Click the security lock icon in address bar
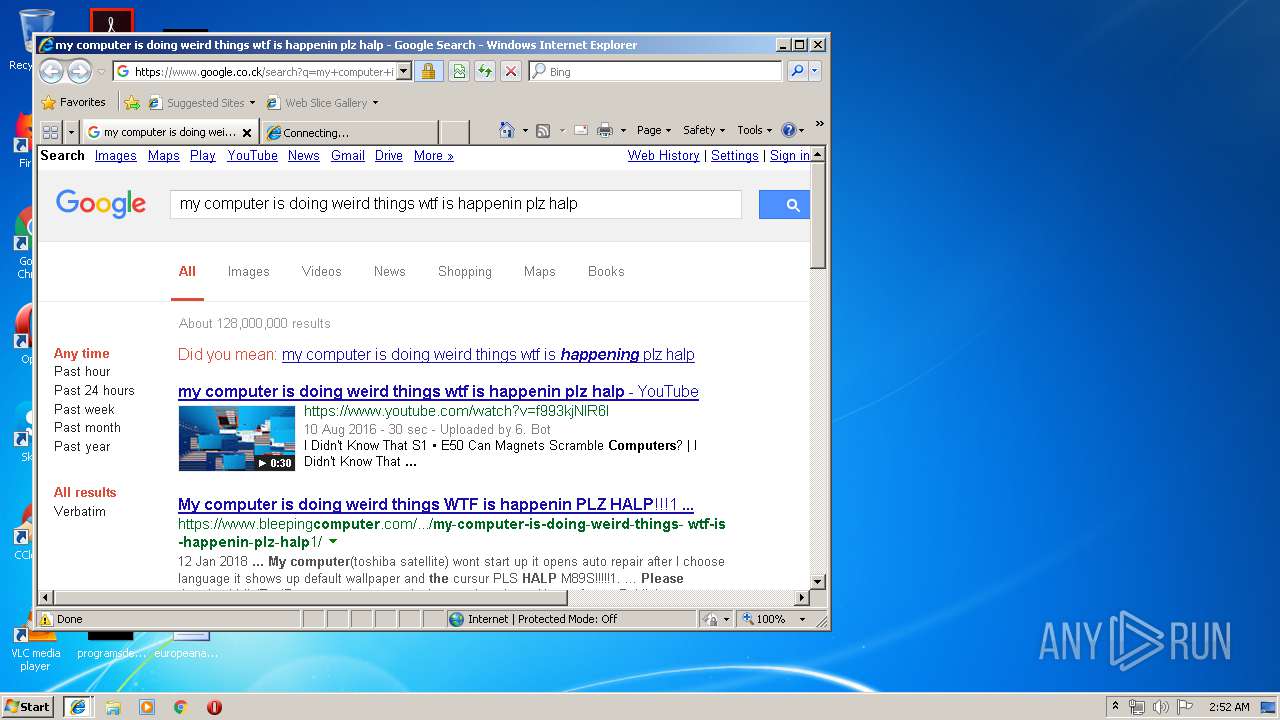The image size is (1280, 720). coord(428,71)
